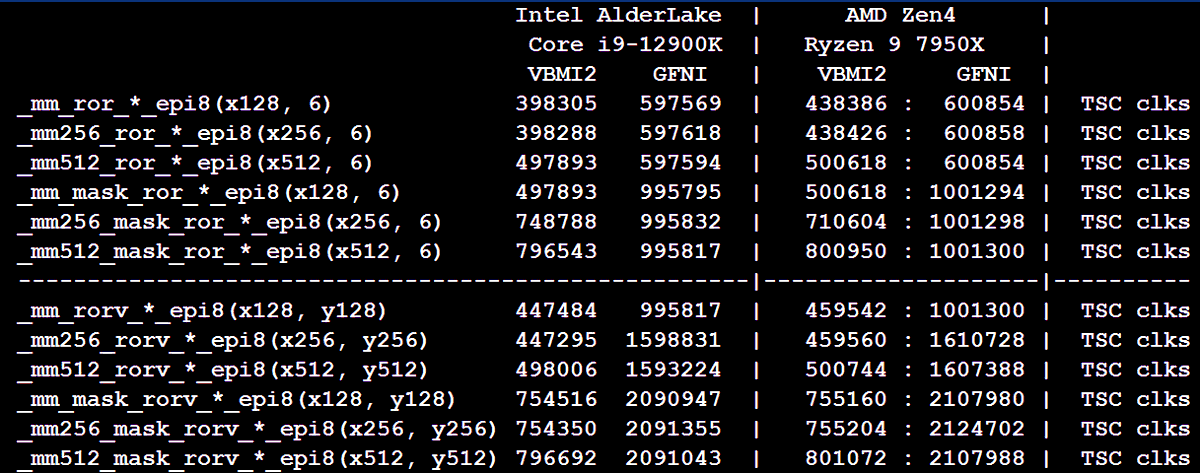Click the value 597569
The image size is (1200, 473).
tap(680, 103)
